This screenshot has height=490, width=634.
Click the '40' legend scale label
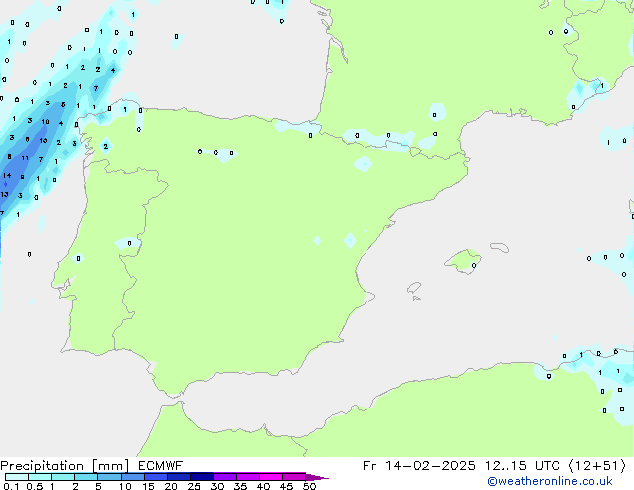[263, 486]
